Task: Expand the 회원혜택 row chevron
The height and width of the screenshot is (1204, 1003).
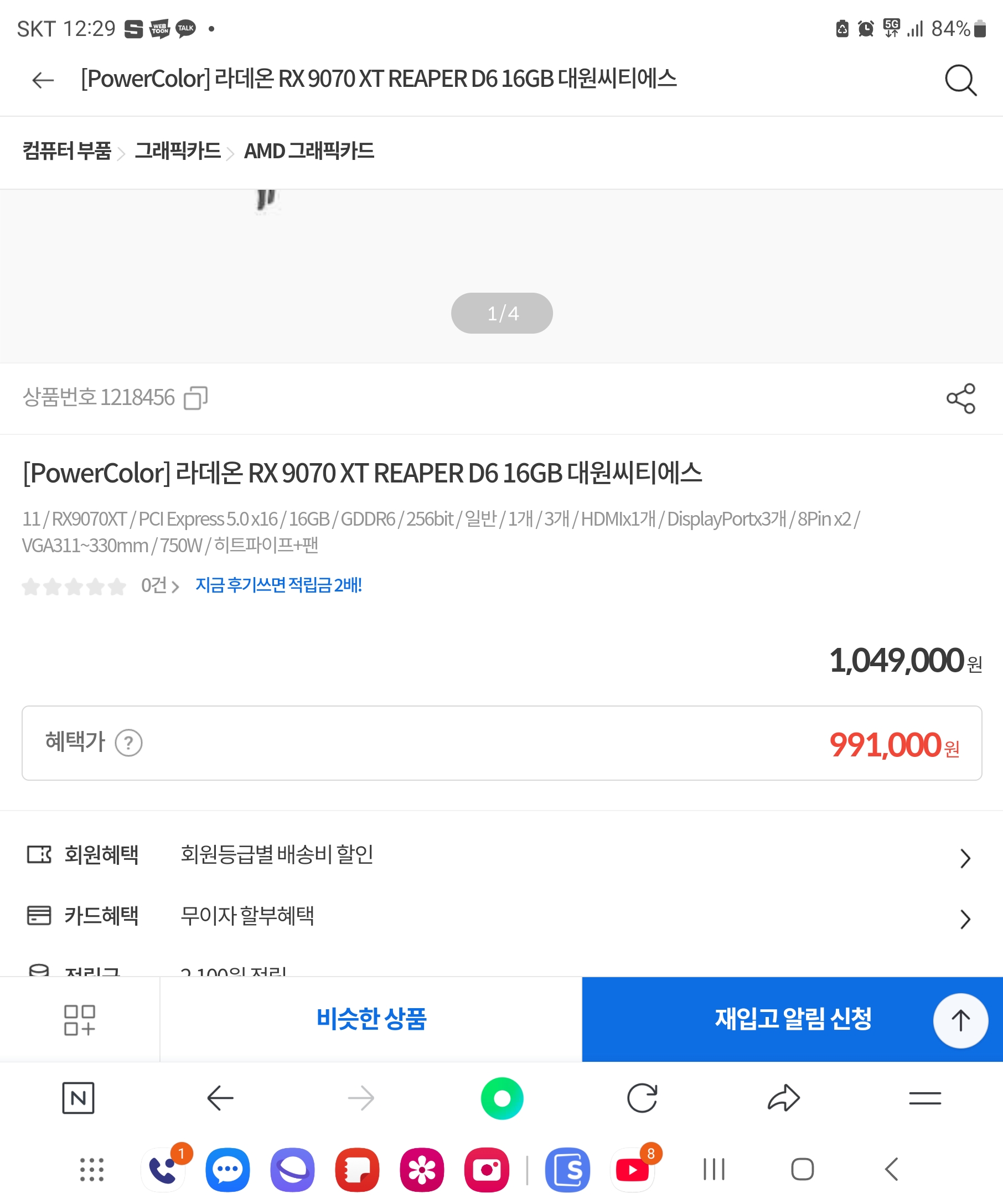Action: point(965,858)
